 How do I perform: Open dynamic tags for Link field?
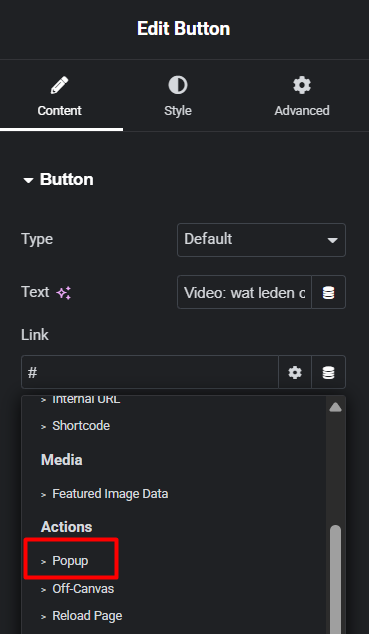[328, 372]
